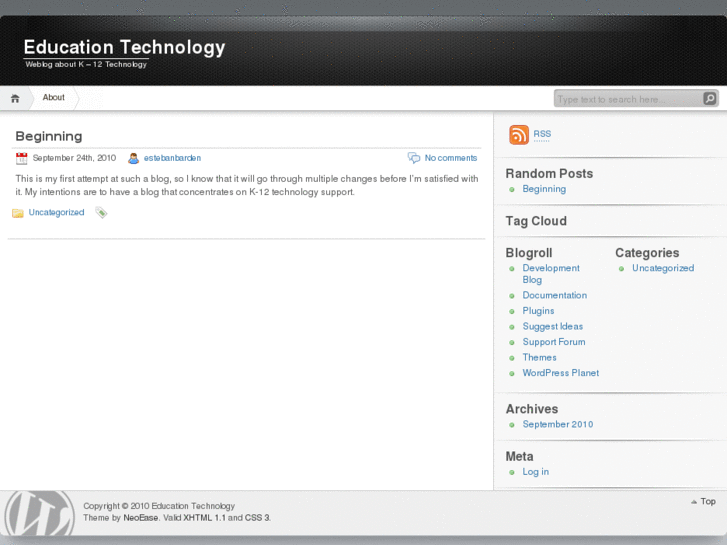Image resolution: width=727 pixels, height=545 pixels.
Task: Click the folder icon beside Uncategorized
Action: click(x=18, y=213)
